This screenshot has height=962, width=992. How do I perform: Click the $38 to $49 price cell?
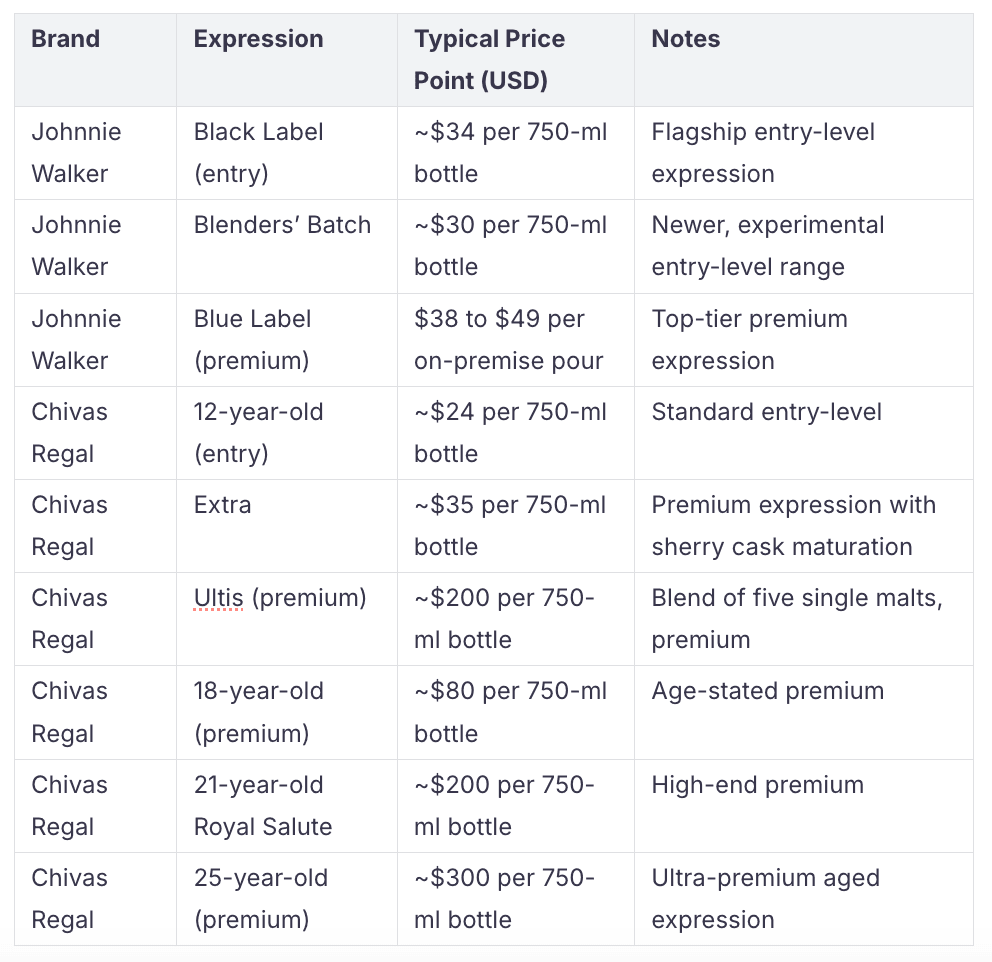[516, 340]
